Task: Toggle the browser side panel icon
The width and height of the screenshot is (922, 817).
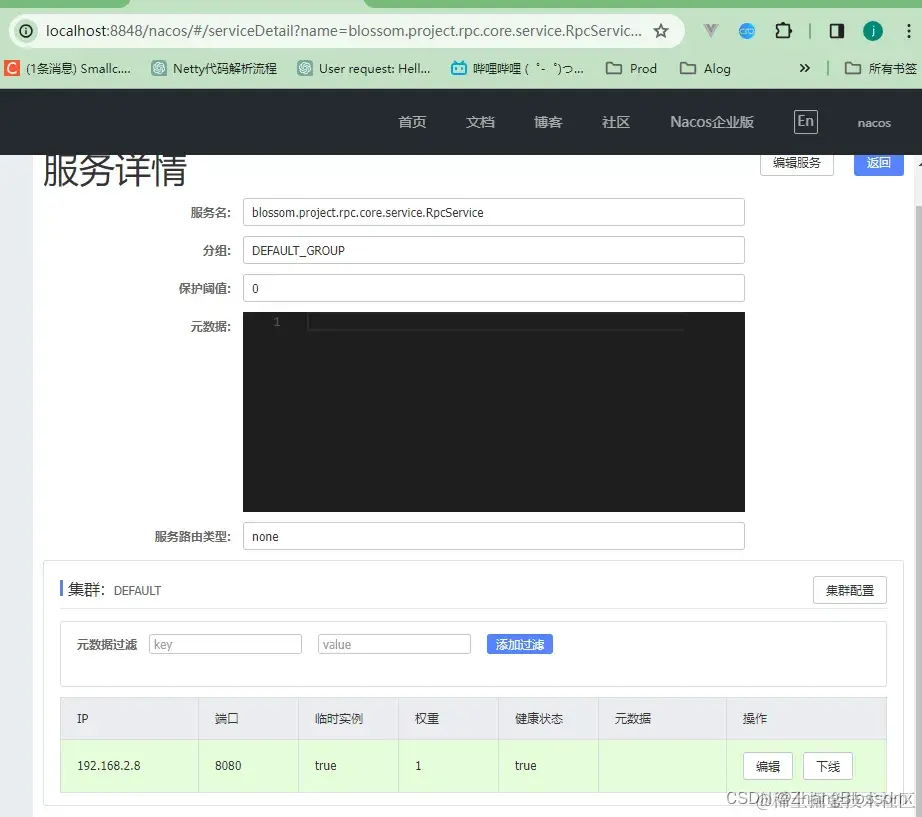Action: 836,31
